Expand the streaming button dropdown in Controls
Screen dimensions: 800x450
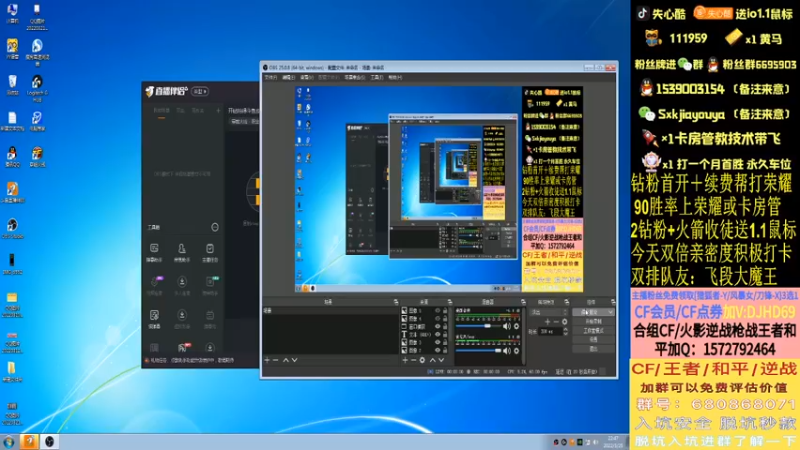(x=610, y=312)
